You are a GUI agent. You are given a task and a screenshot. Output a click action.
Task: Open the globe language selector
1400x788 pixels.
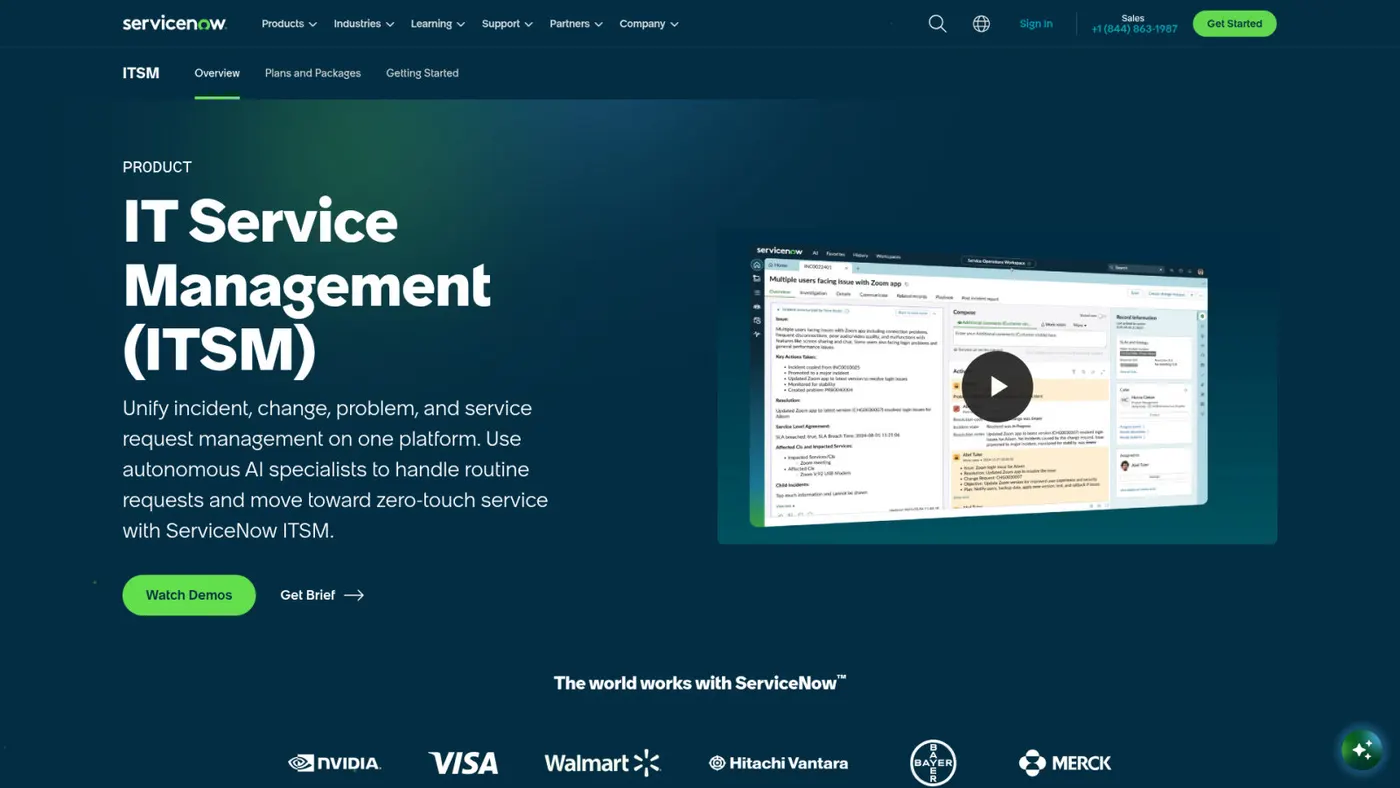click(x=981, y=23)
